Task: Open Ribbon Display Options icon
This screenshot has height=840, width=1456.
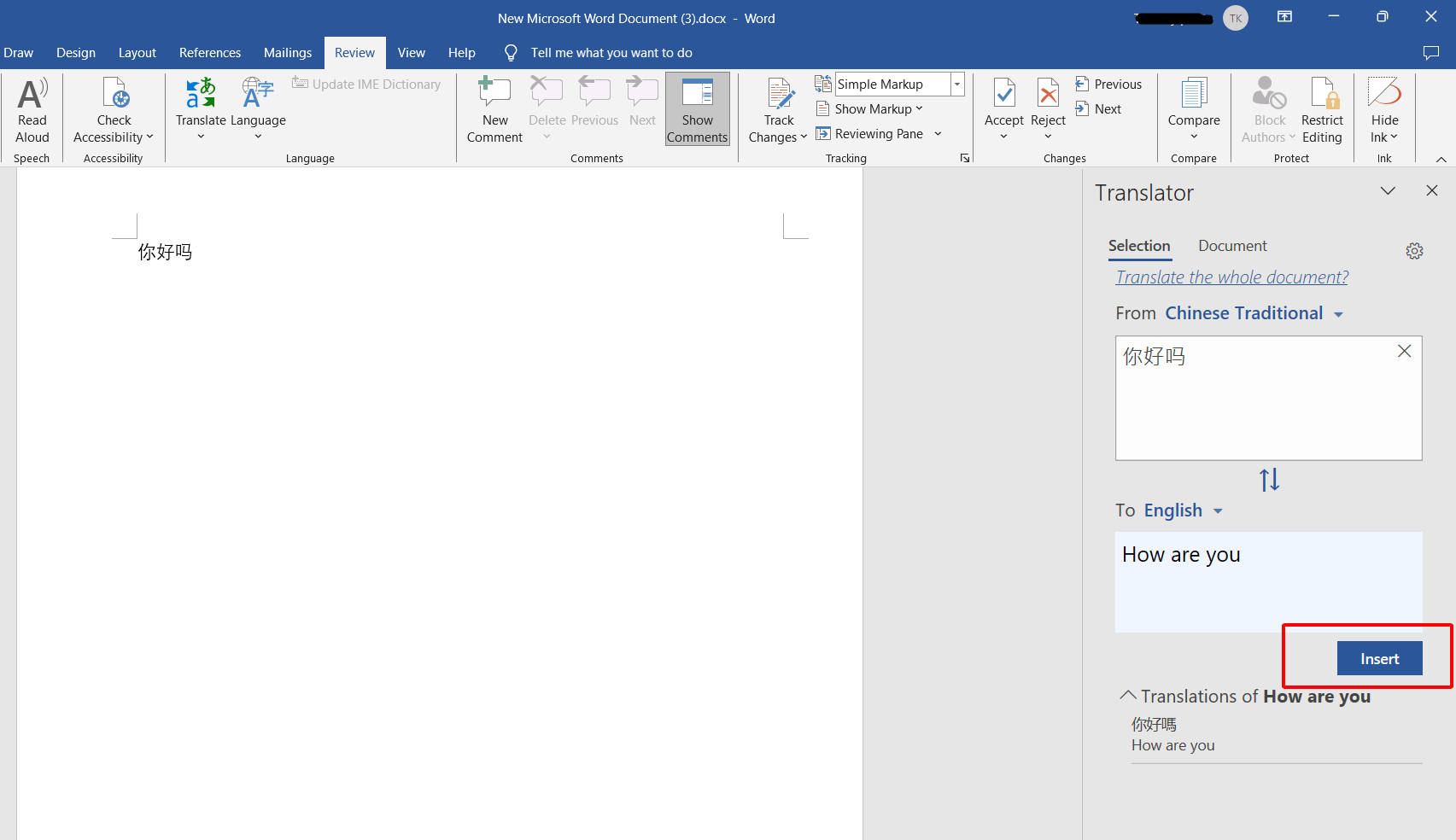Action: tap(1284, 17)
